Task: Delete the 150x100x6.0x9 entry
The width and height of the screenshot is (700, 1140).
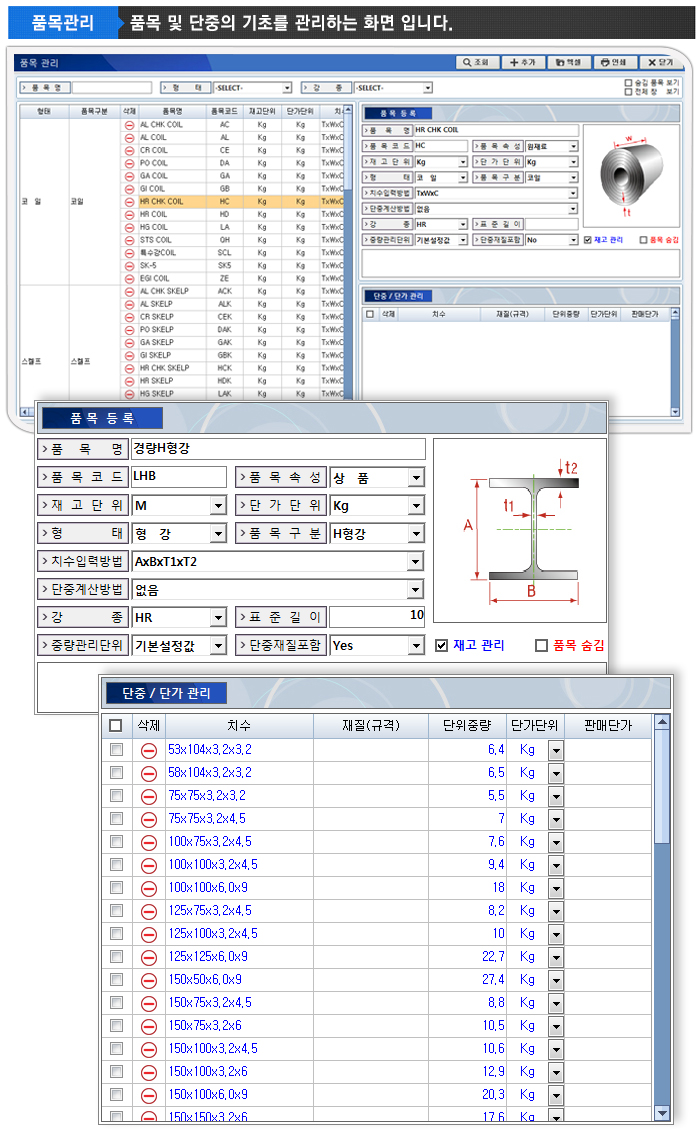Action: pyautogui.click(x=149, y=1096)
